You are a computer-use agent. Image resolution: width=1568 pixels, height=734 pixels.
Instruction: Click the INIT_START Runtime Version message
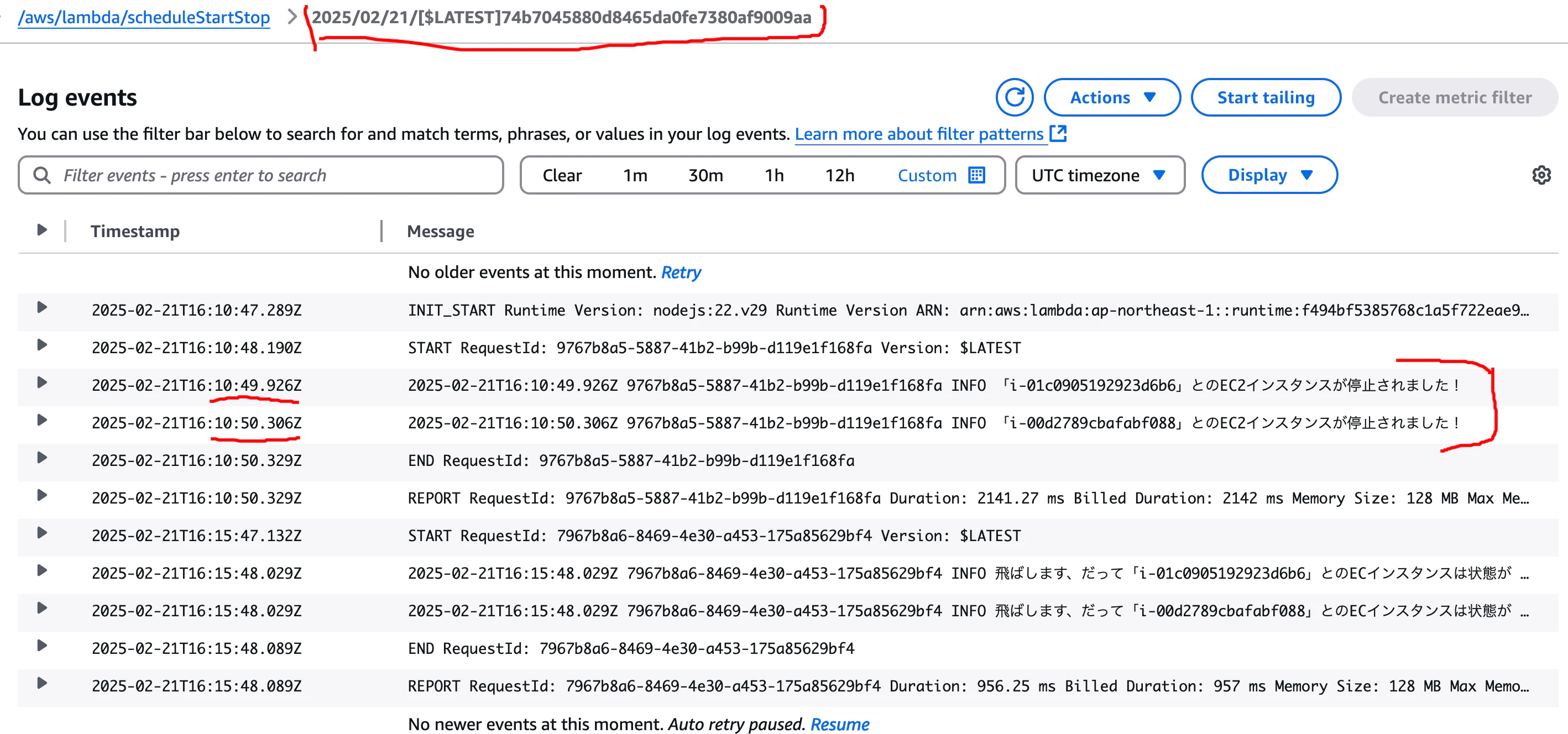click(968, 311)
